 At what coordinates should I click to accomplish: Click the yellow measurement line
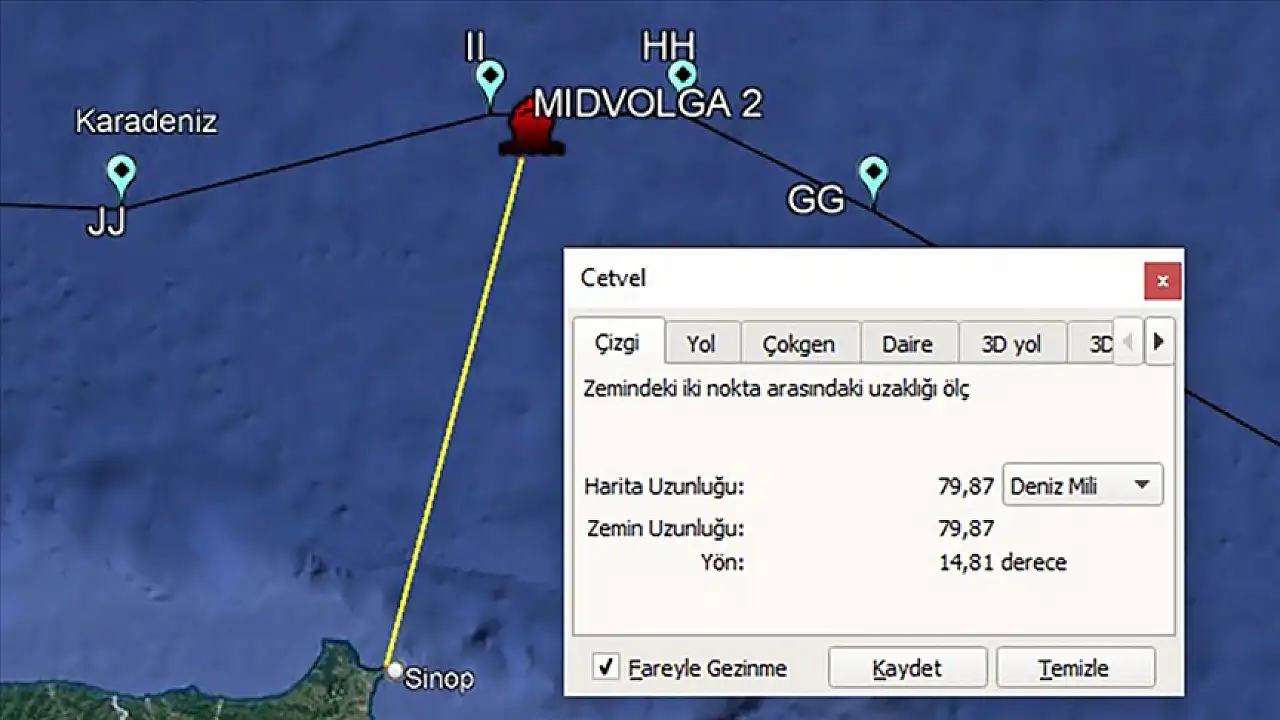coord(456,410)
